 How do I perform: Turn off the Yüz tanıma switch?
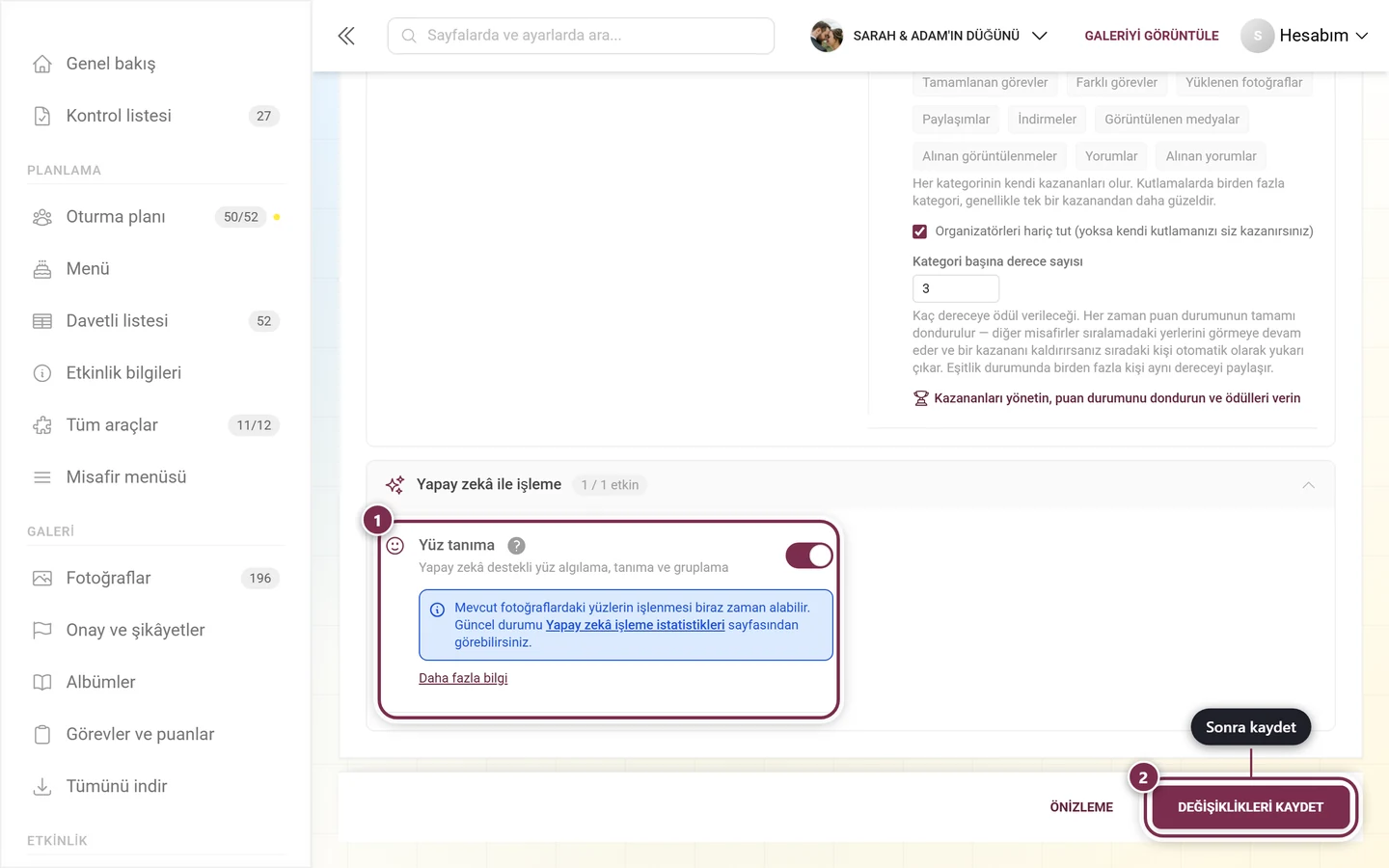[809, 556]
